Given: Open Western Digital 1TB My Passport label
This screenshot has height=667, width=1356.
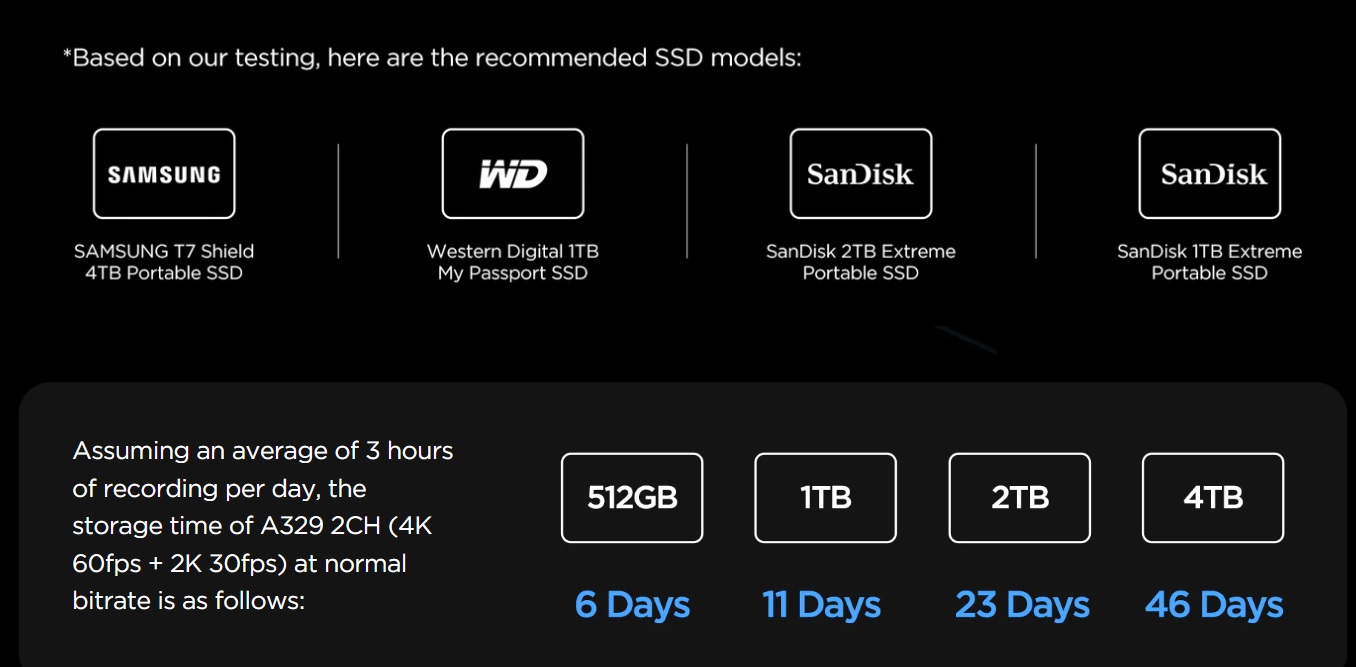Looking at the screenshot, I should (512, 262).
